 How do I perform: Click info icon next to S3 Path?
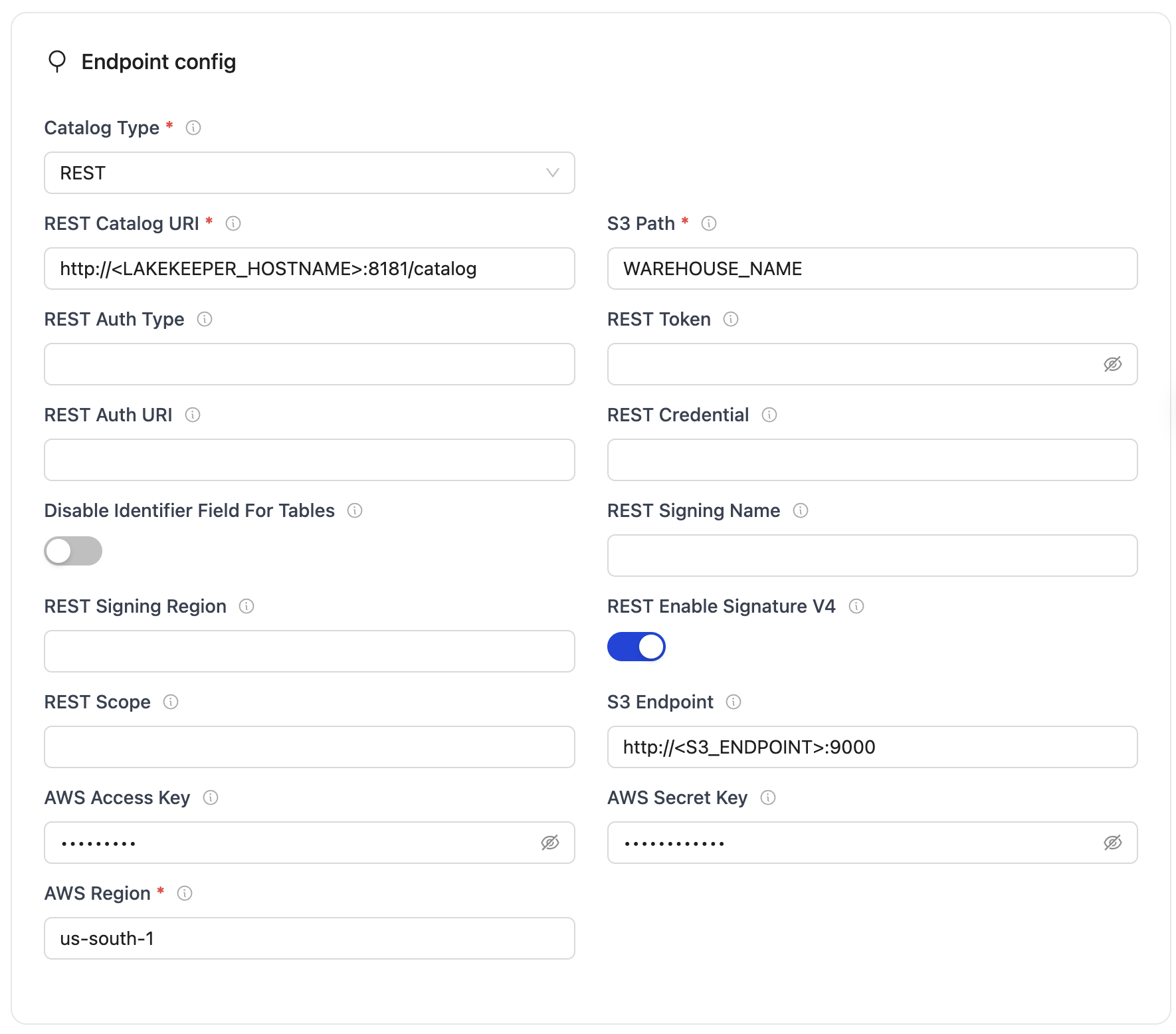pyautogui.click(x=709, y=223)
